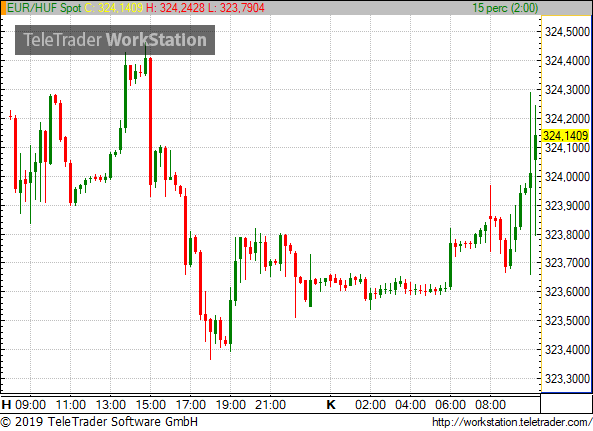
Task: Click the last green candle at chart right edge
Action: point(536,147)
